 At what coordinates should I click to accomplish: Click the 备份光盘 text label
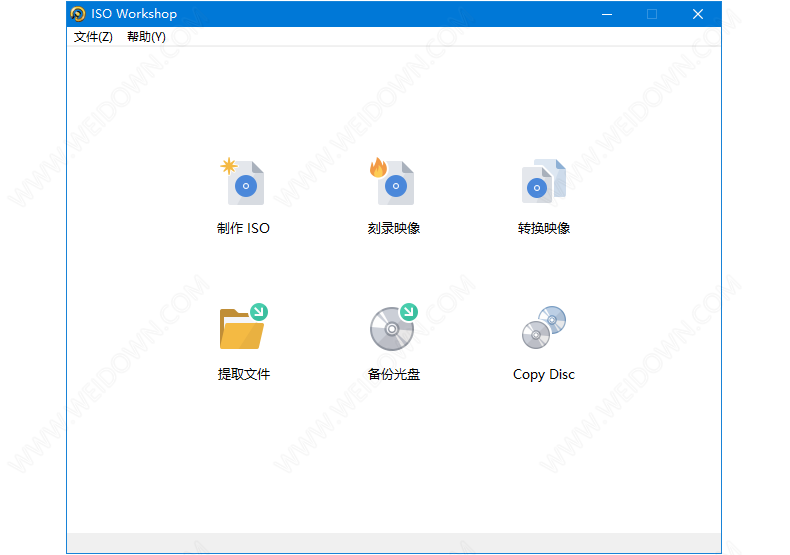[393, 374]
